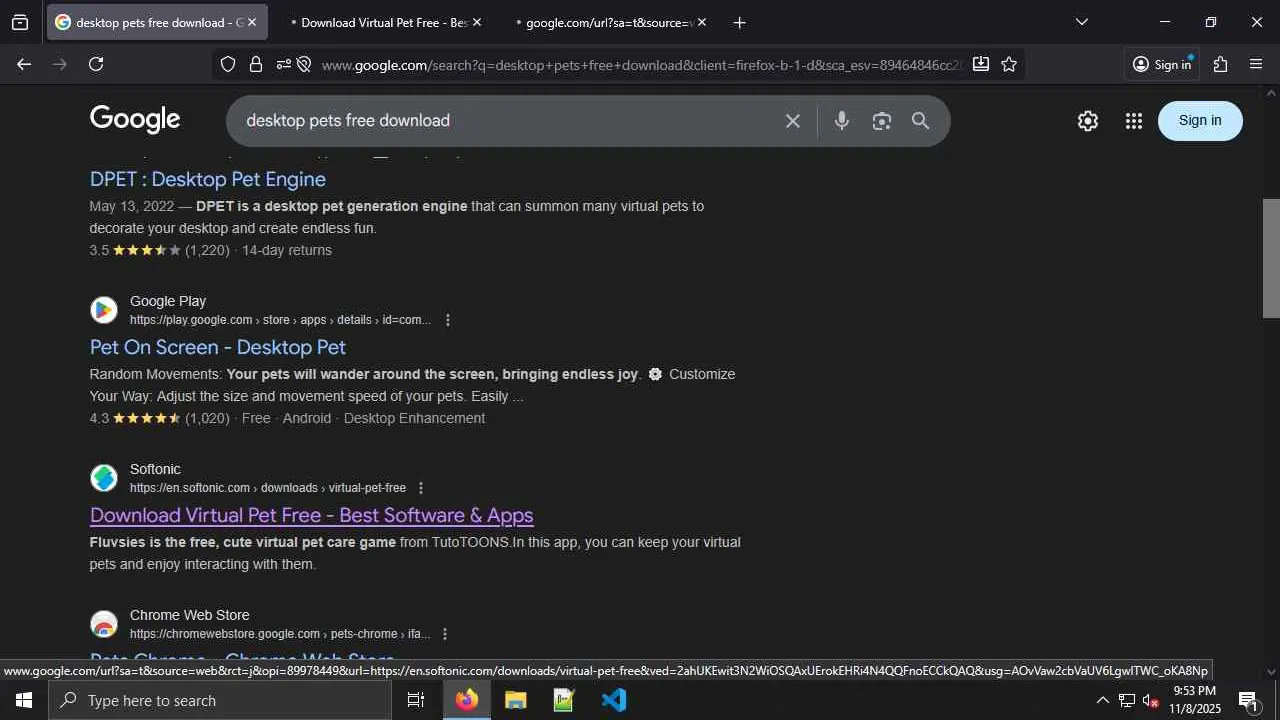Click the Softonic favicon
The width and height of the screenshot is (1280, 720).
pyautogui.click(x=104, y=478)
